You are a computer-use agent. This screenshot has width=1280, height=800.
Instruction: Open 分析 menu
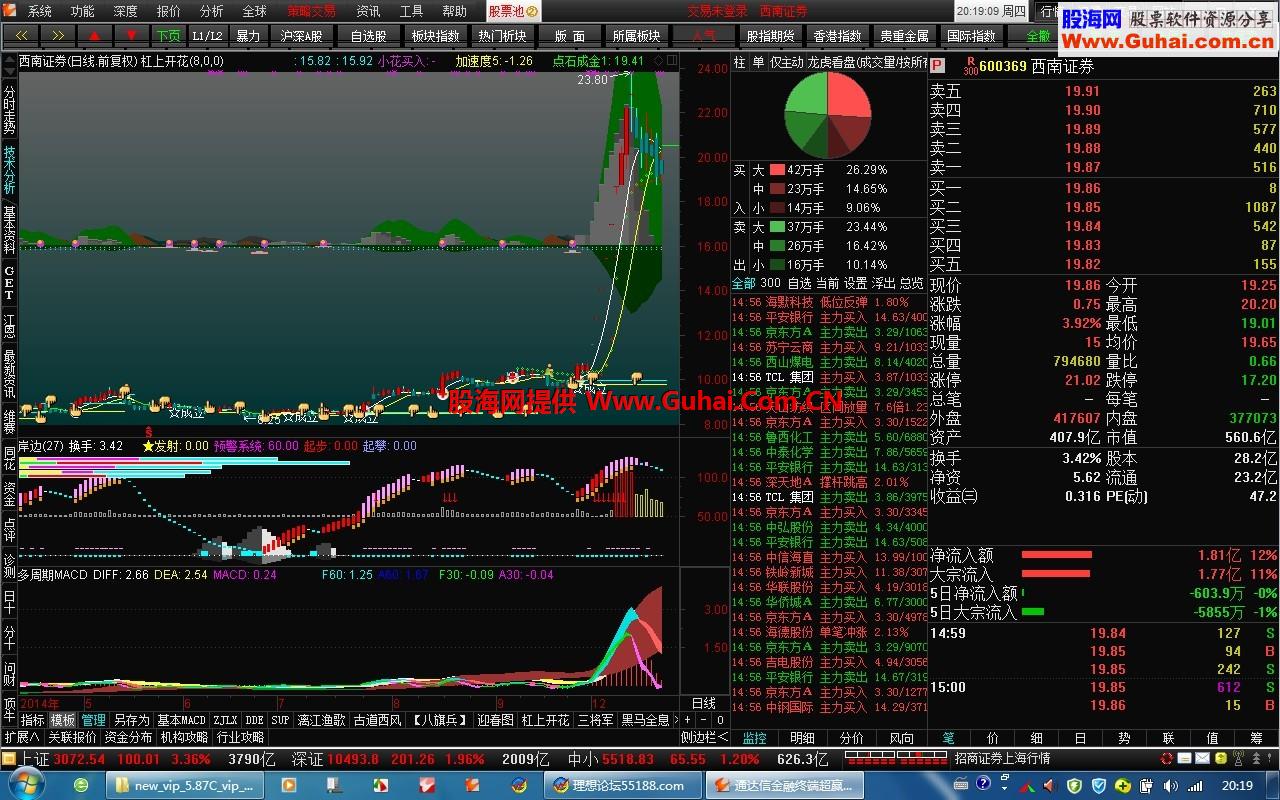point(212,11)
